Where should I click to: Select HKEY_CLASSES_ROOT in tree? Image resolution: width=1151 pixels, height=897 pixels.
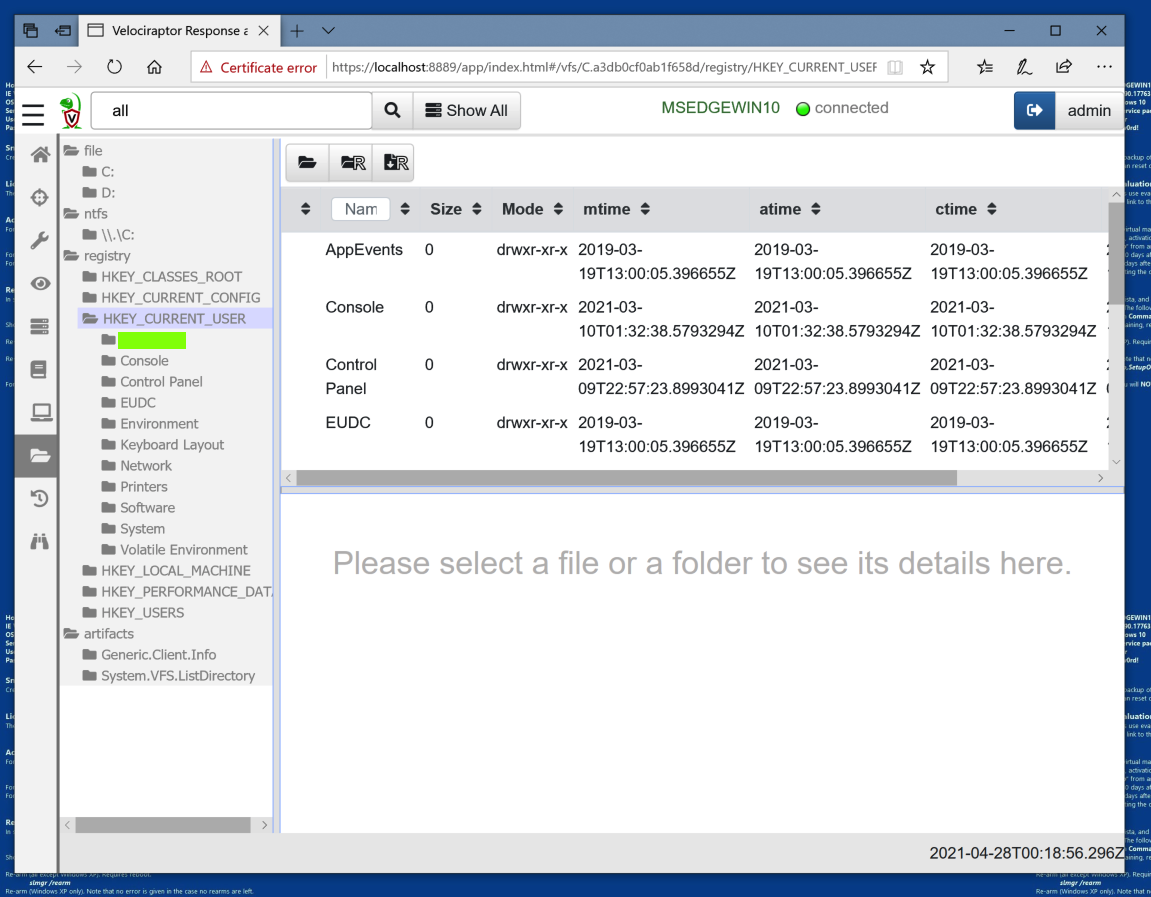click(162, 277)
